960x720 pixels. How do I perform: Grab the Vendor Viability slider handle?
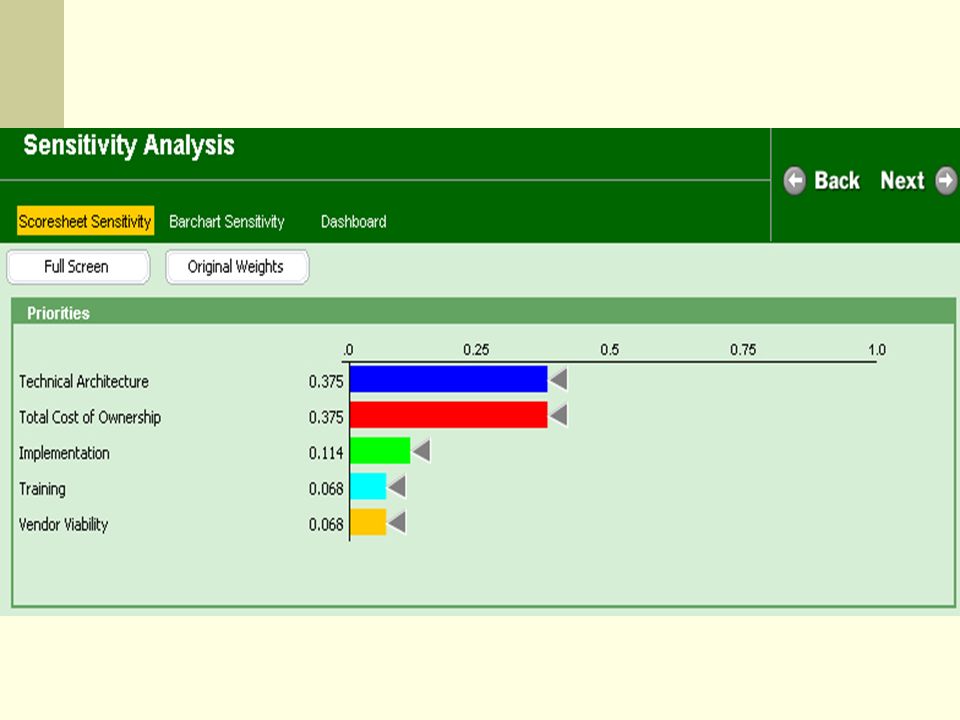pyautogui.click(x=397, y=523)
